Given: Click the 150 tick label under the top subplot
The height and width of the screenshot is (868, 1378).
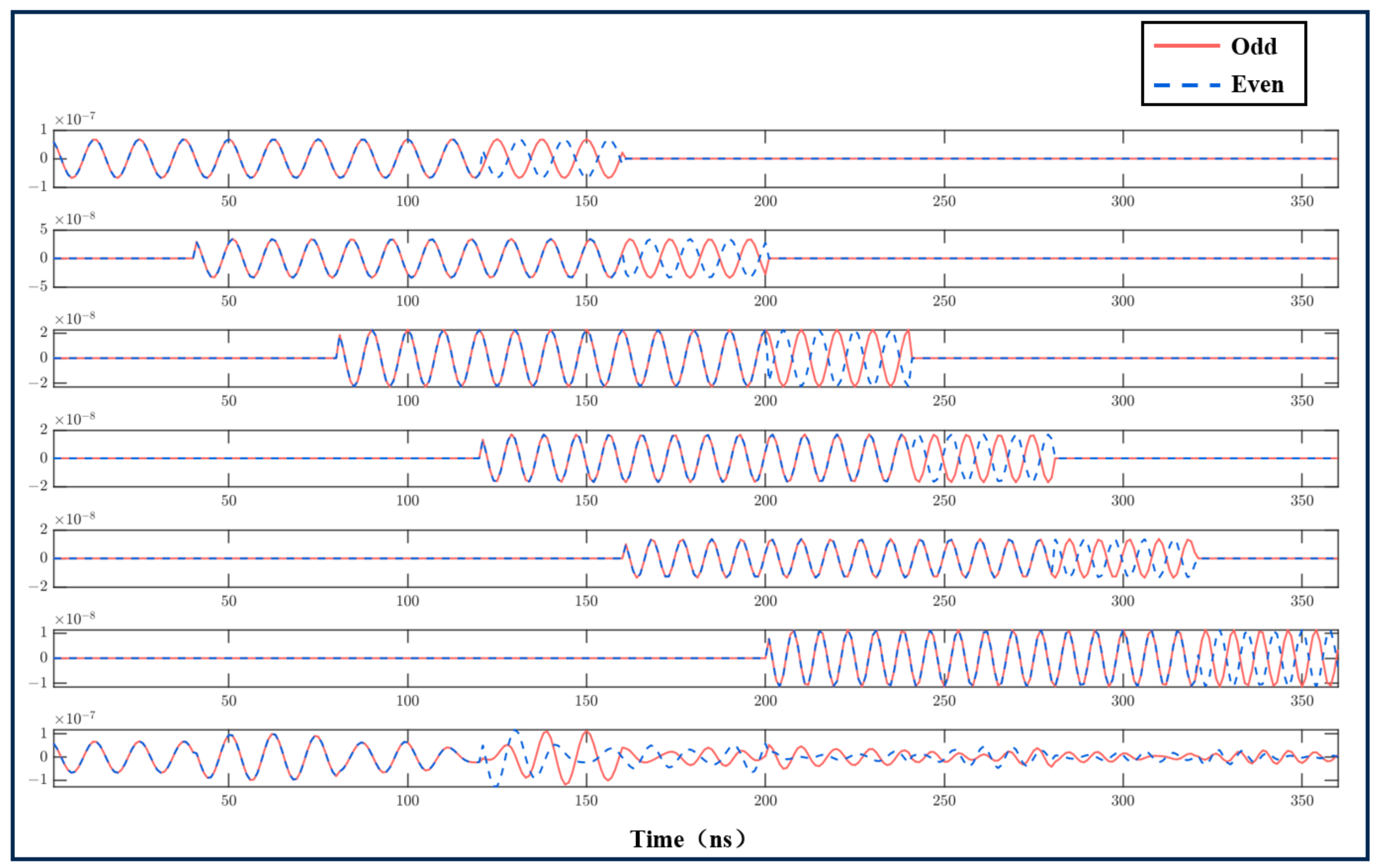Looking at the screenshot, I should coord(586,201).
